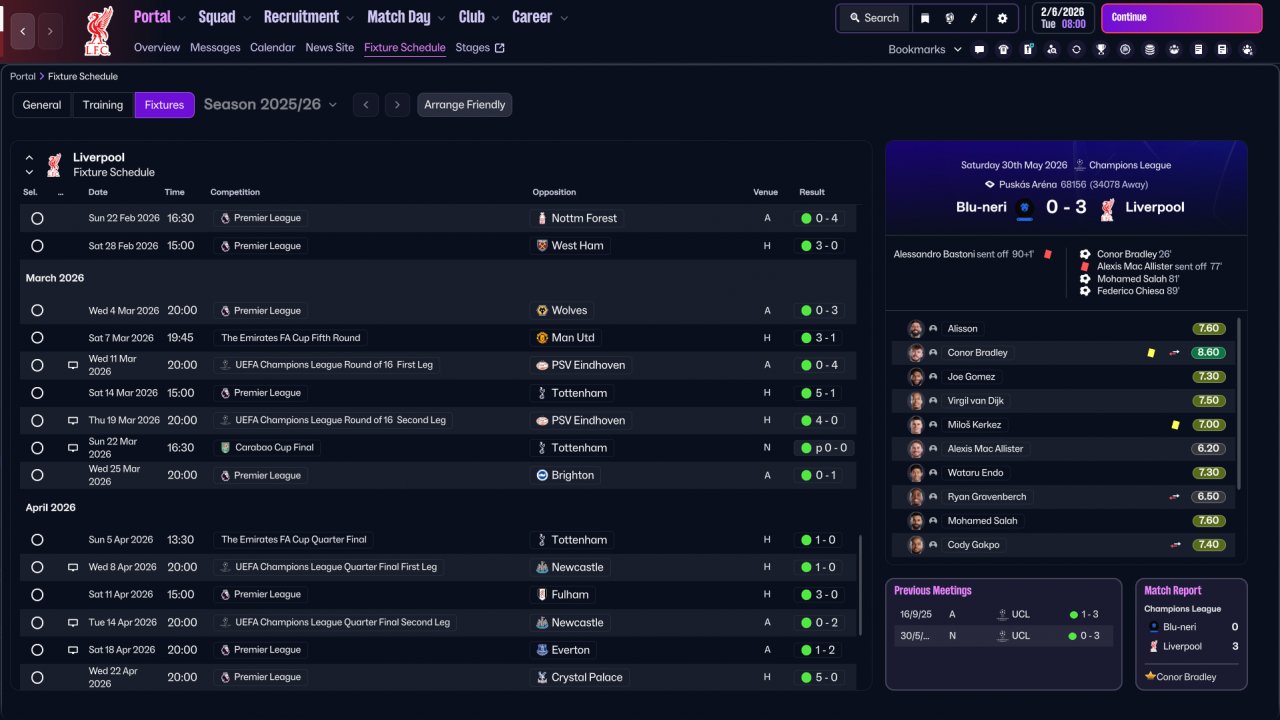Select the Sun 22 Feb Nottm Forest fixture radio
The image size is (1280, 720).
tap(37, 218)
